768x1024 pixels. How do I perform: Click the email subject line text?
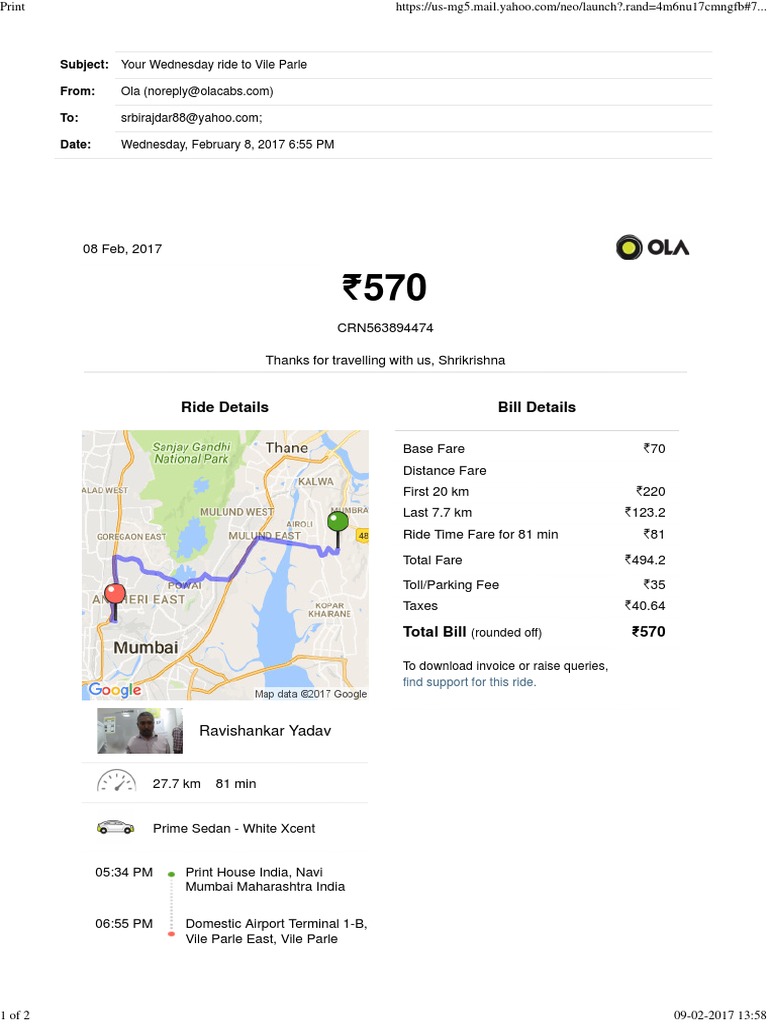pos(214,65)
